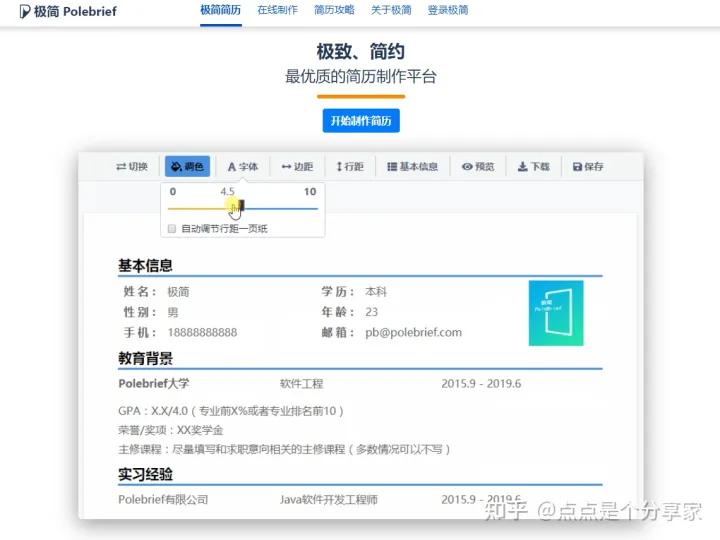This screenshot has width=720, height=540.
Task: Click the 保存 save button
Action: point(588,166)
